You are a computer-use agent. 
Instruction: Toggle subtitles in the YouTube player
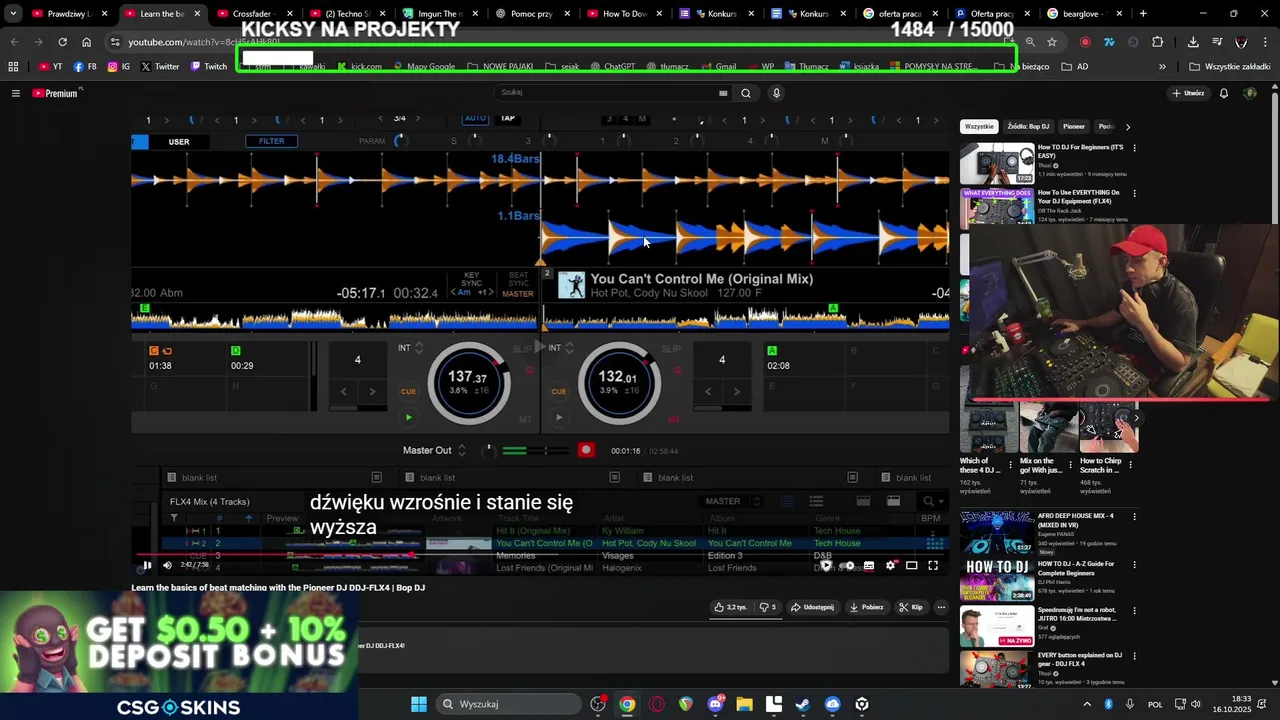tap(869, 566)
